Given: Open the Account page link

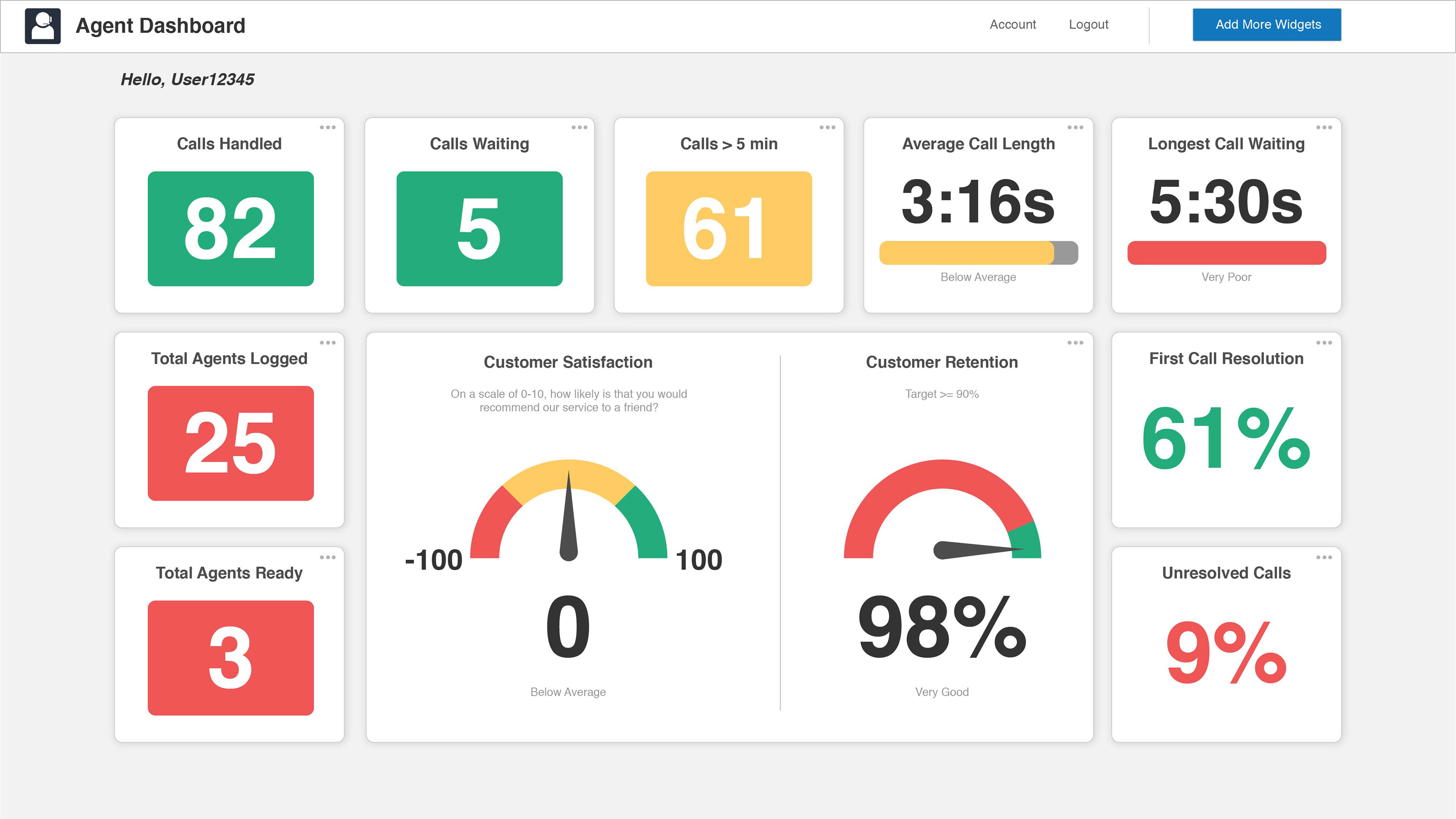Looking at the screenshot, I should click(1012, 24).
